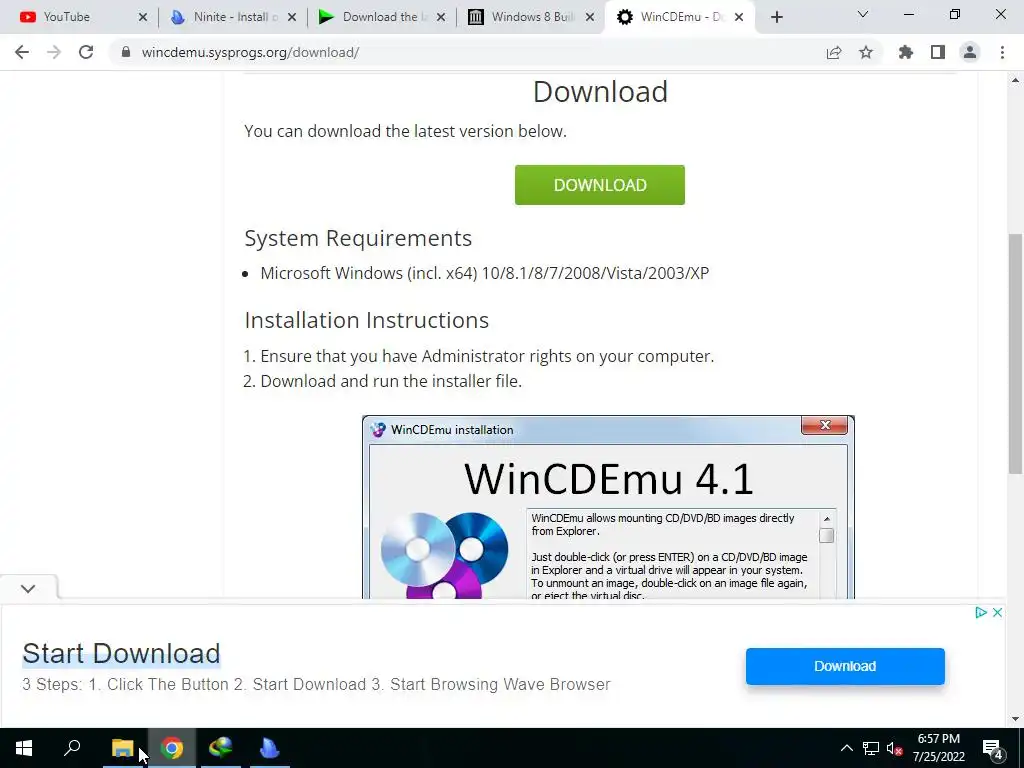The image size is (1024, 768).
Task: Reload the current page
Action: pos(86,52)
